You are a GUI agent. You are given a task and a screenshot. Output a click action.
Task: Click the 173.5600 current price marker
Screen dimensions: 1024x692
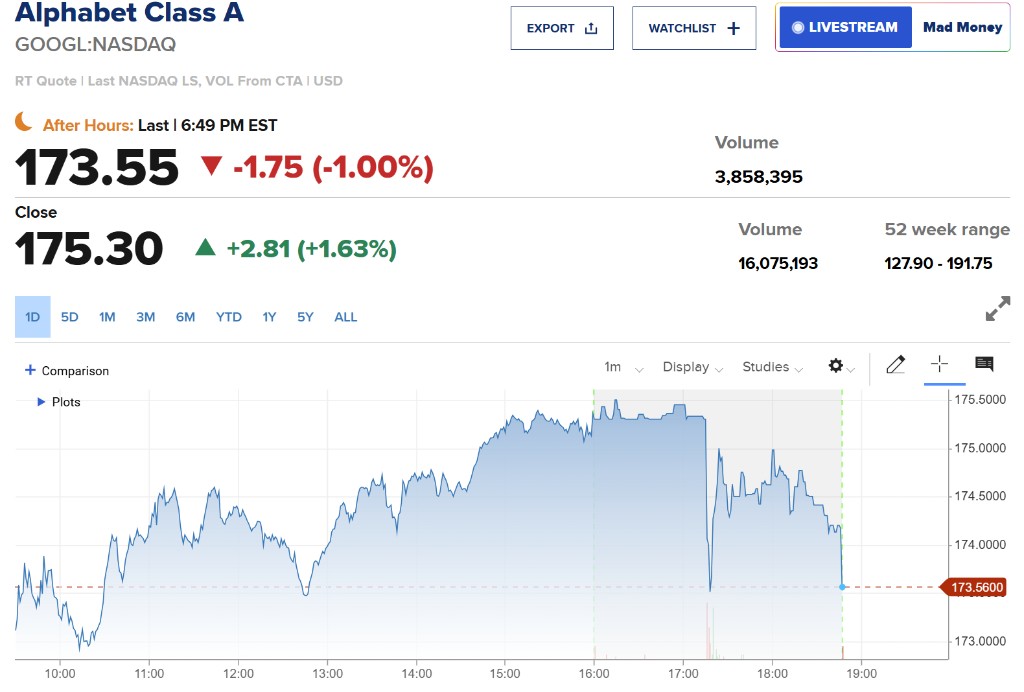click(973, 587)
